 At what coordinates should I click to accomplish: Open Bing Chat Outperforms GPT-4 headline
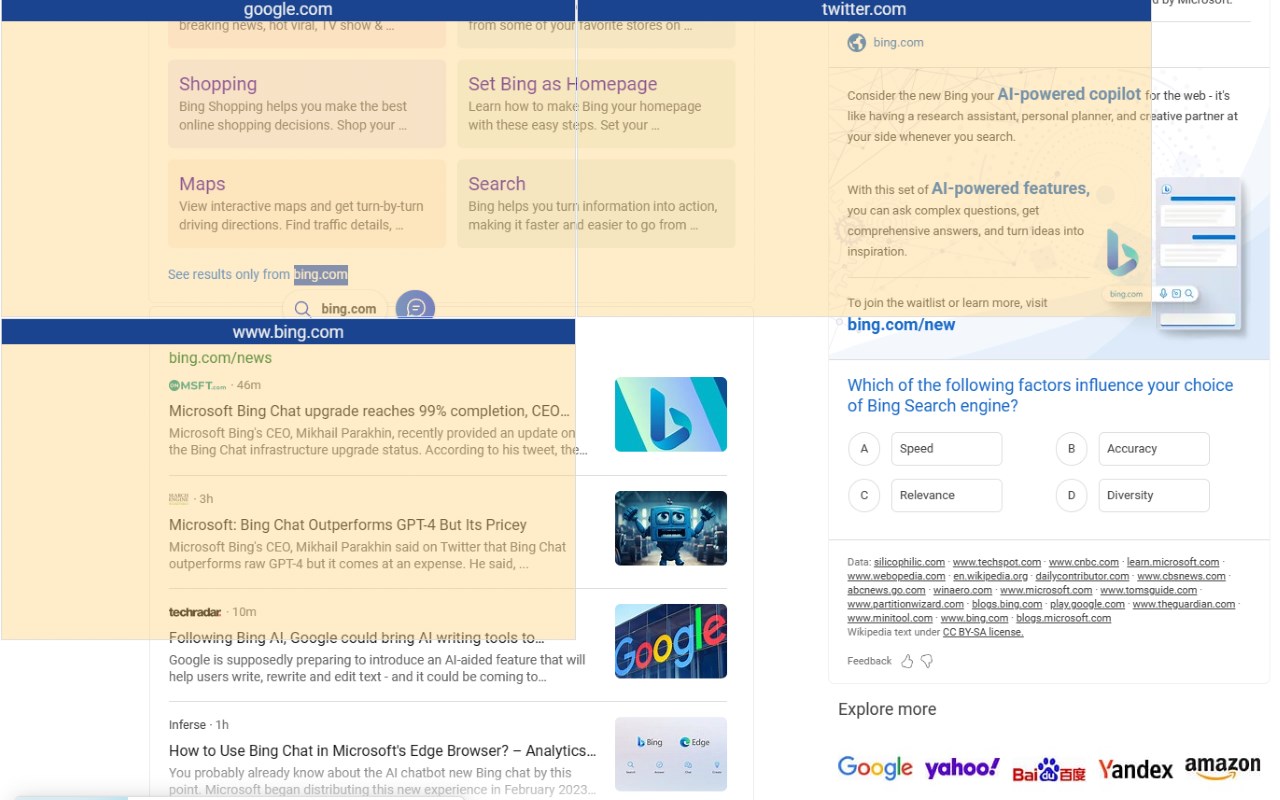[x=348, y=525]
